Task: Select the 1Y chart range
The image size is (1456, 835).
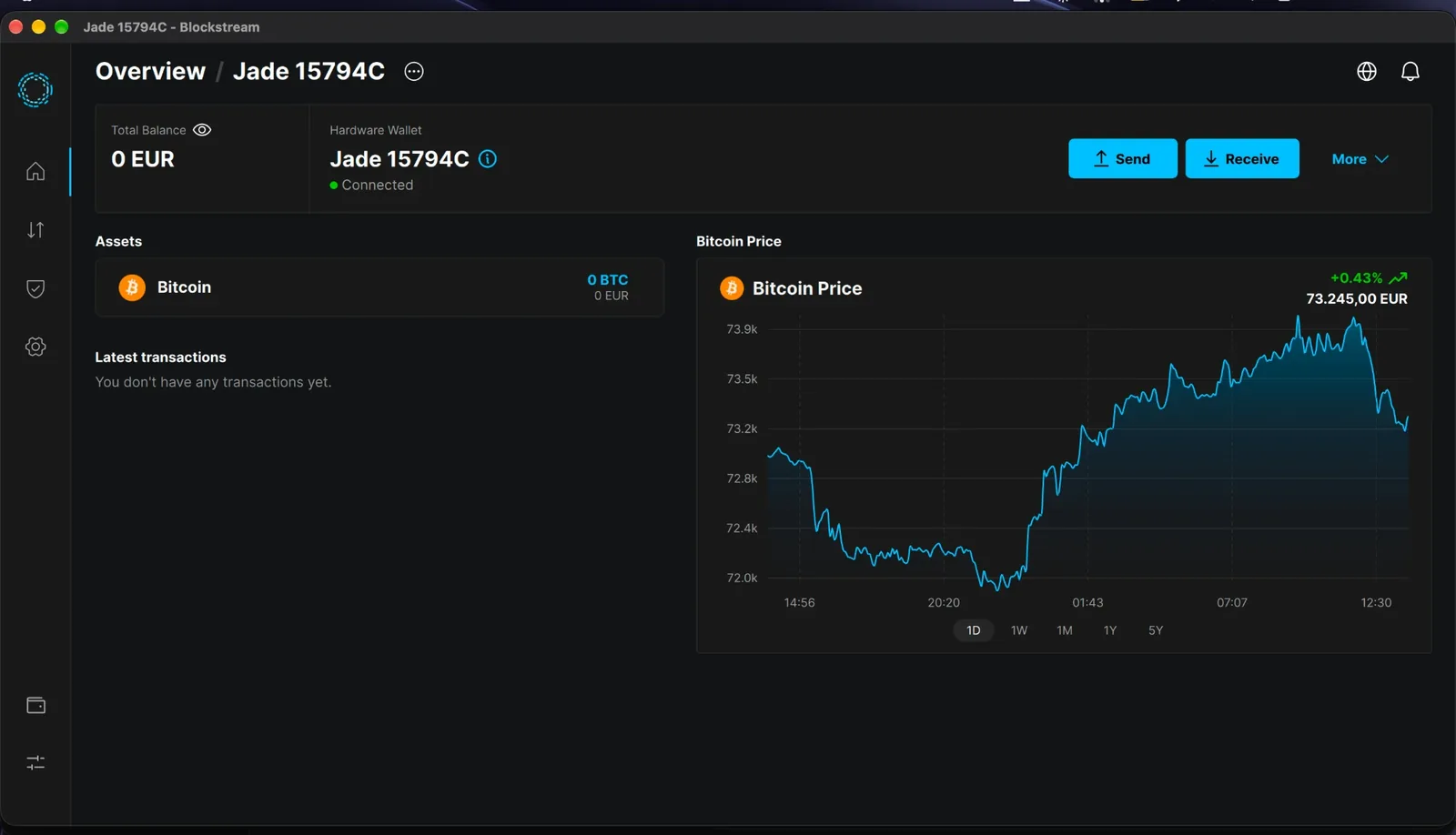Action: click(1110, 630)
